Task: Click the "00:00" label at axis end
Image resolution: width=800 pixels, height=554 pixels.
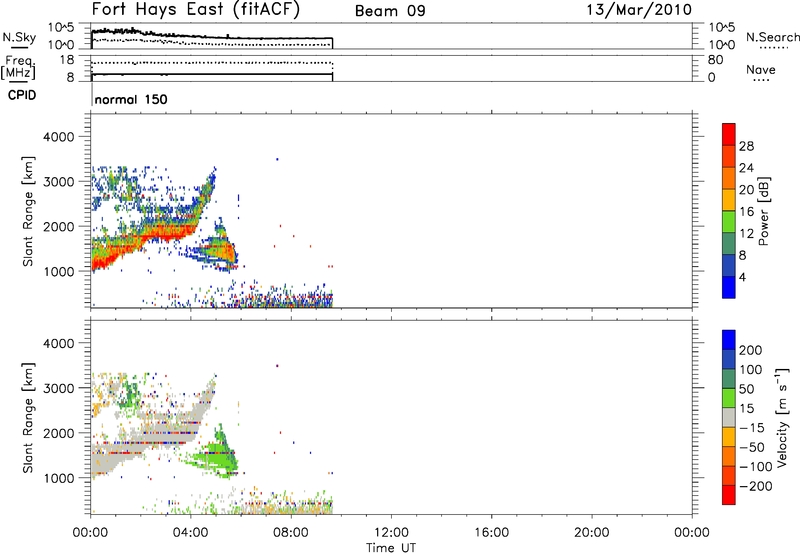Action: pos(692,533)
